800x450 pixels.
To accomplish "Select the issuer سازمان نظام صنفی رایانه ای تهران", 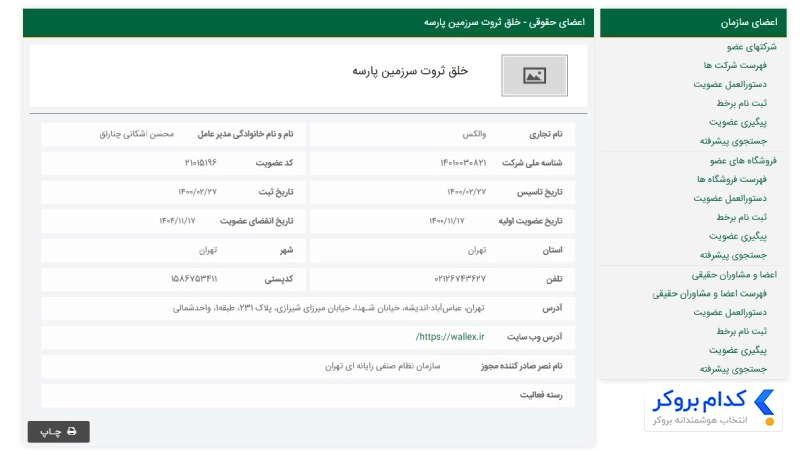I will pyautogui.click(x=383, y=366).
